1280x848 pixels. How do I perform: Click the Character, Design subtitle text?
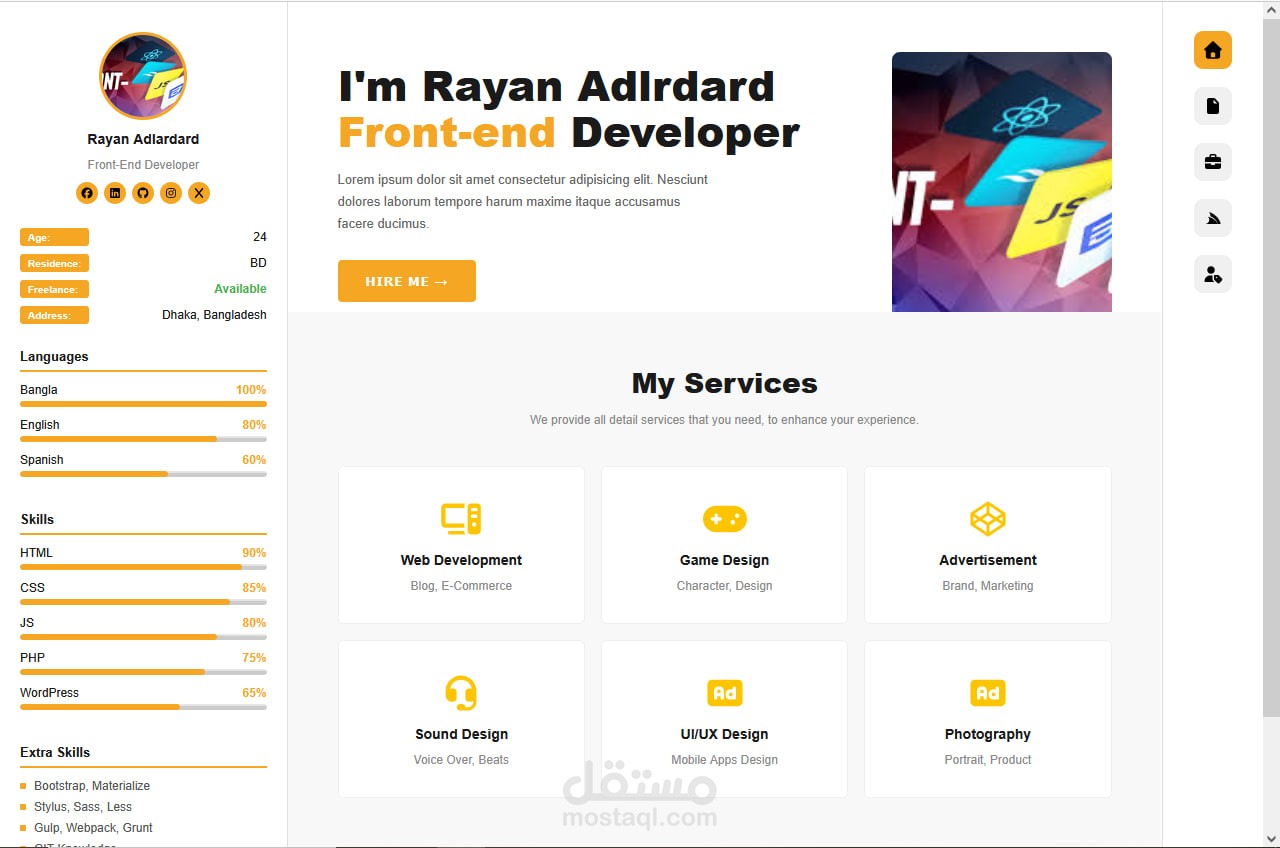(725, 586)
